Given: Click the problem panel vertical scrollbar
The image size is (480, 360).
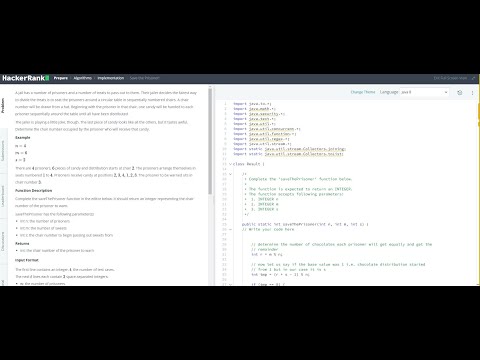Looking at the screenshot, I should [210, 142].
